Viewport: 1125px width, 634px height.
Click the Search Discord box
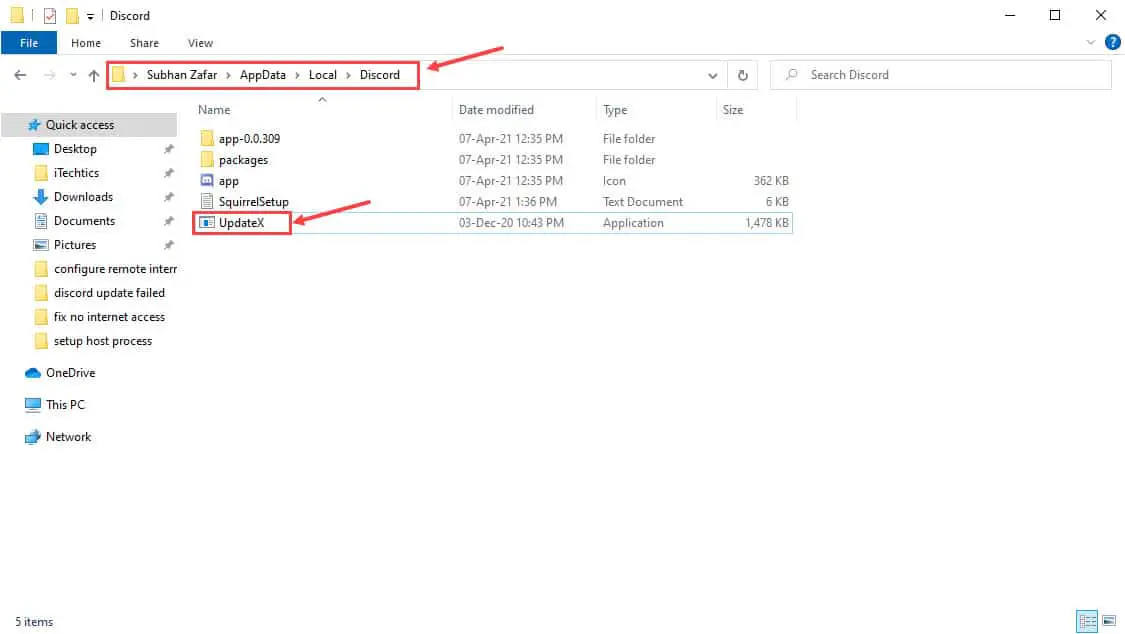coord(940,75)
